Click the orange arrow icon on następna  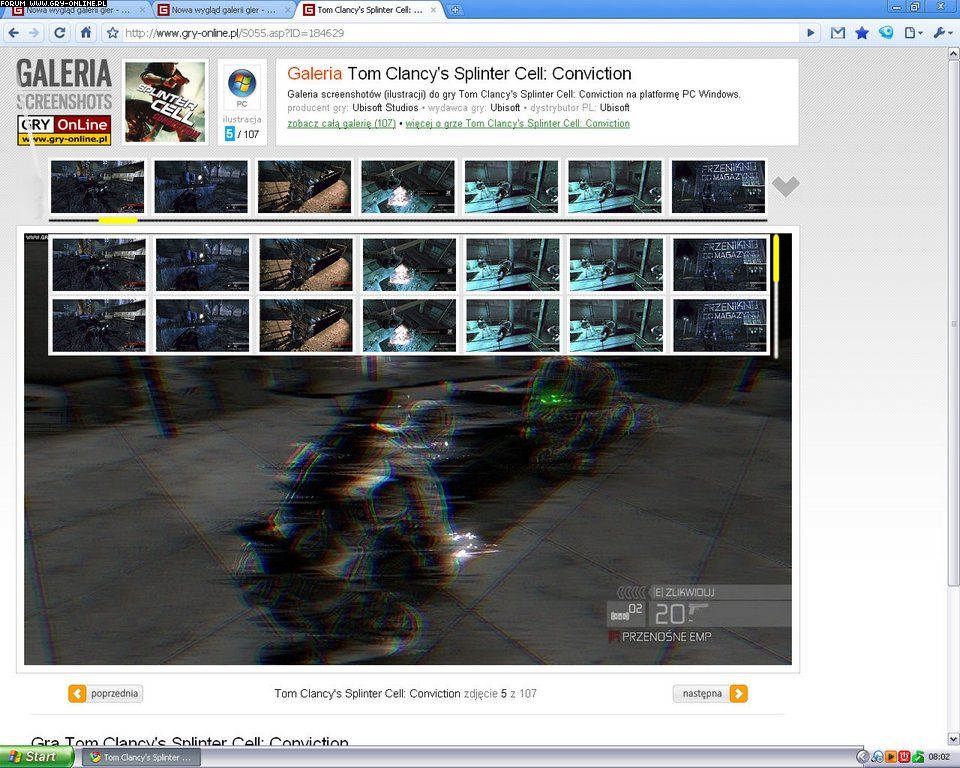pyautogui.click(x=738, y=693)
